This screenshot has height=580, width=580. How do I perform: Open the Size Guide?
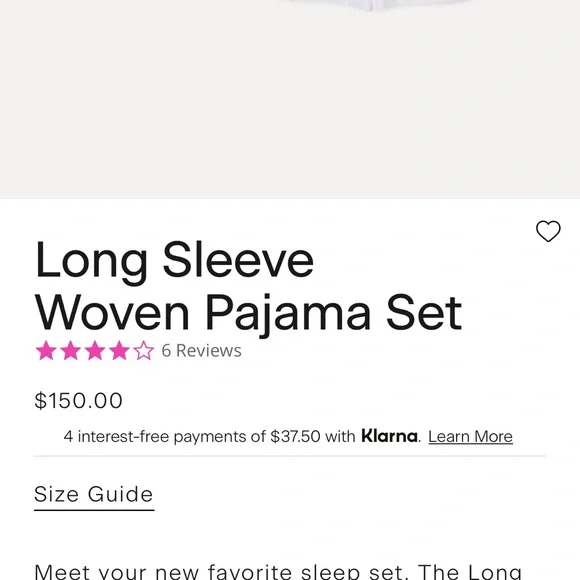click(x=94, y=495)
